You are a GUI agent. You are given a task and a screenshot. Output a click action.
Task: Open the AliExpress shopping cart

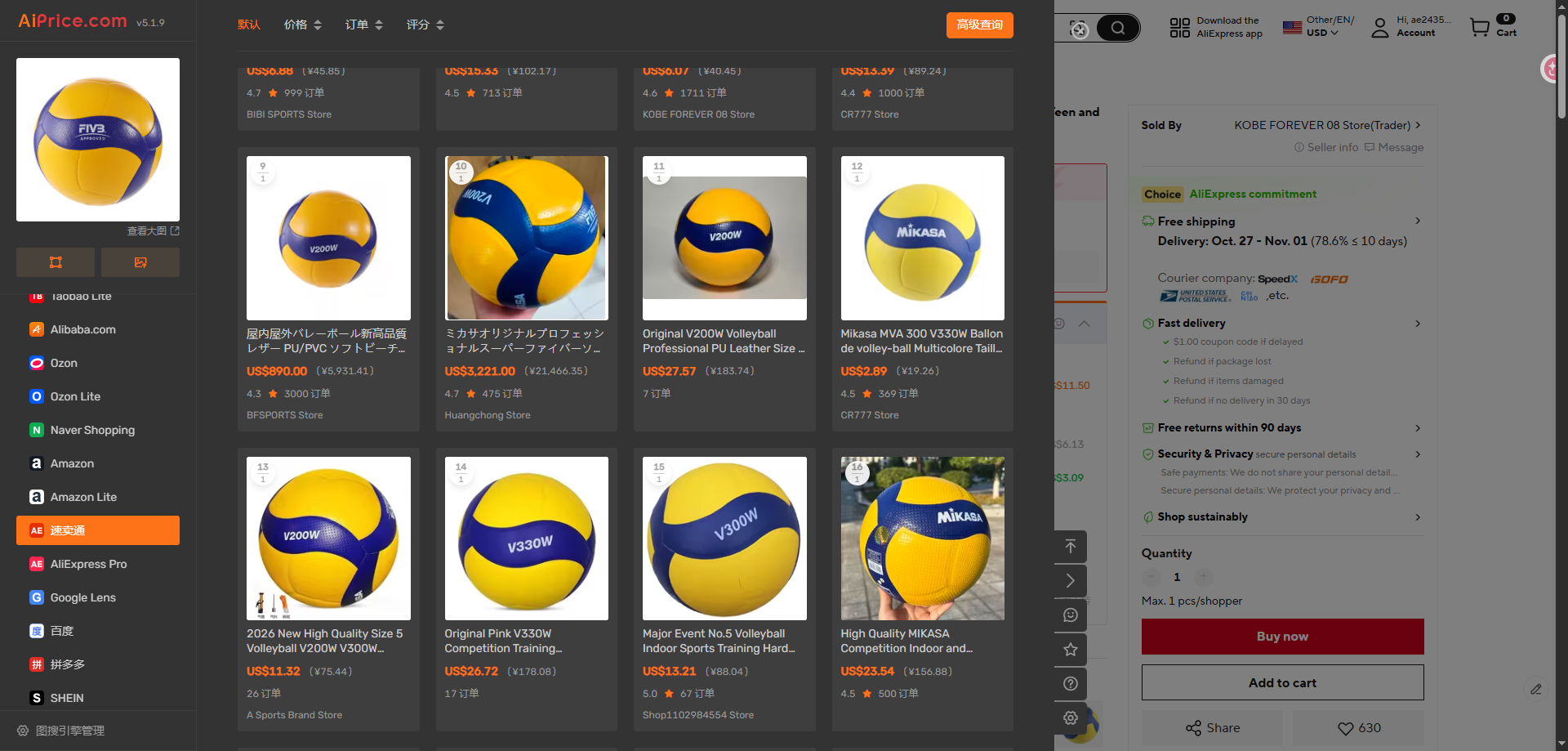click(x=1493, y=27)
